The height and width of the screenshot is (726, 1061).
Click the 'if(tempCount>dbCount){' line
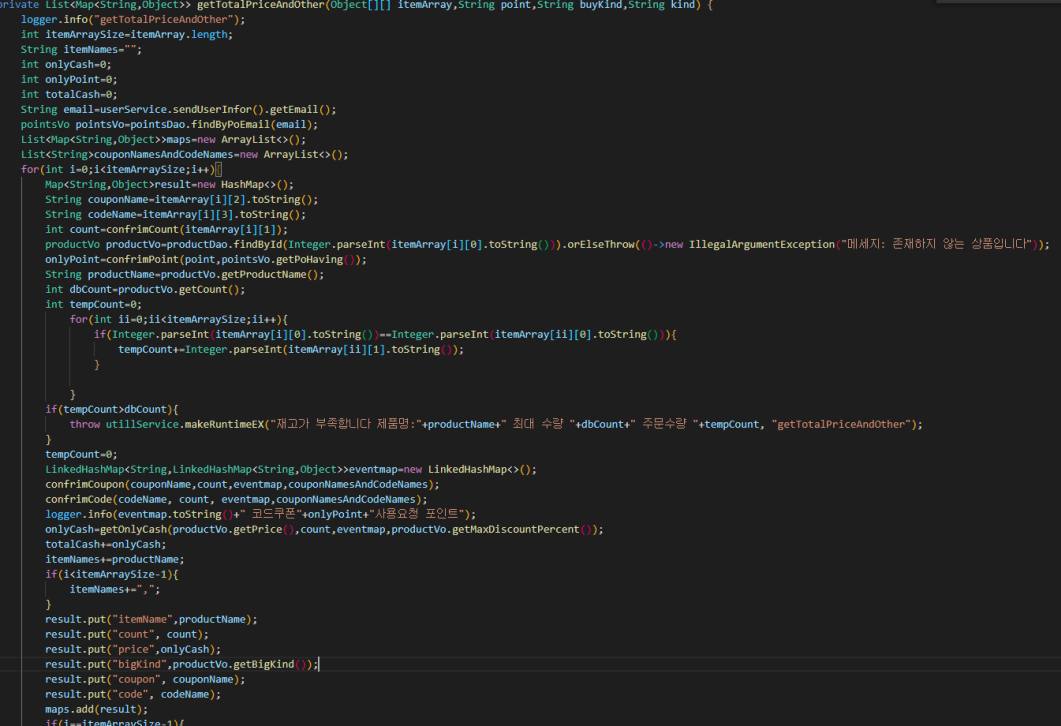[112, 409]
